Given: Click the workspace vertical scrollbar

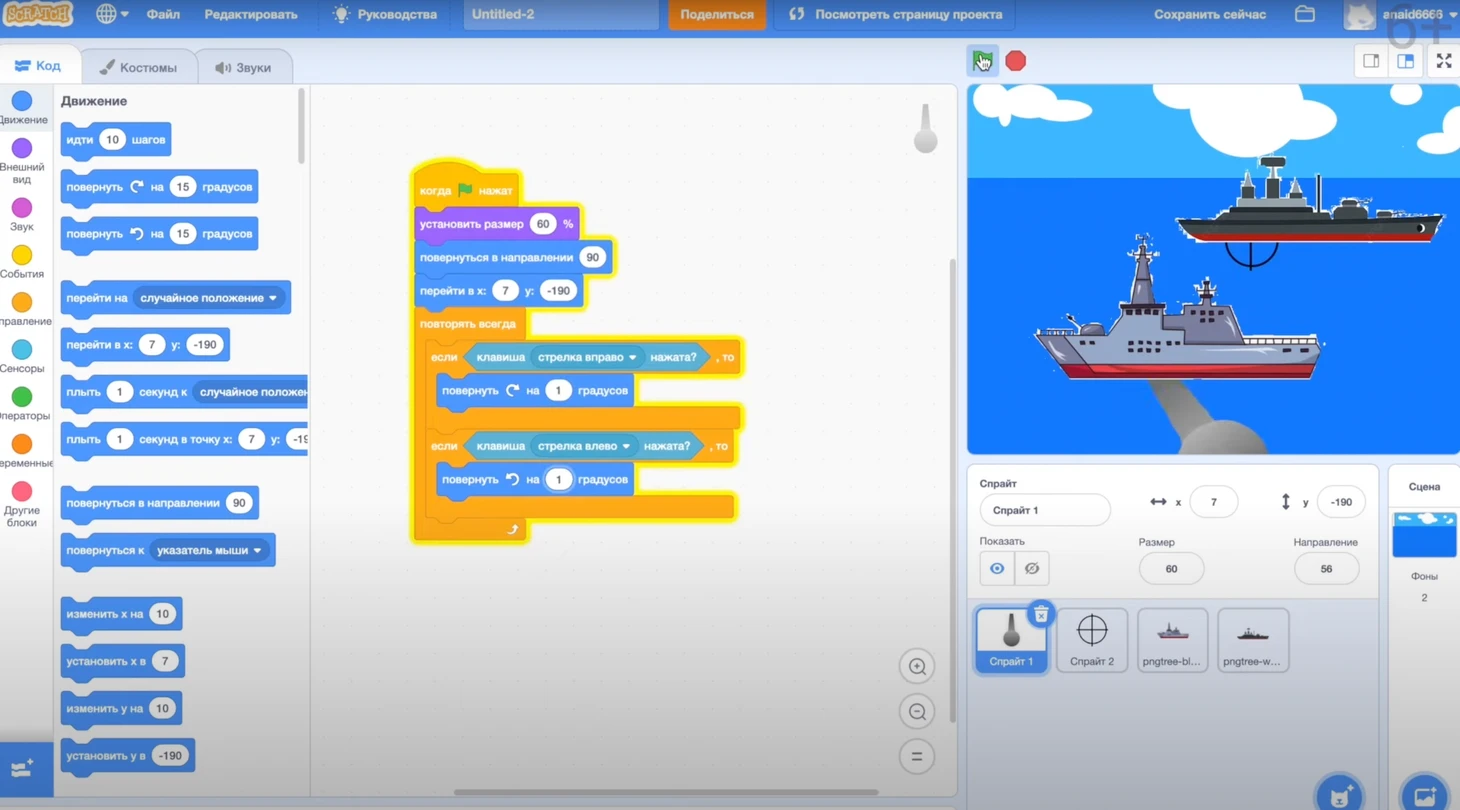Looking at the screenshot, I should click(951, 490).
